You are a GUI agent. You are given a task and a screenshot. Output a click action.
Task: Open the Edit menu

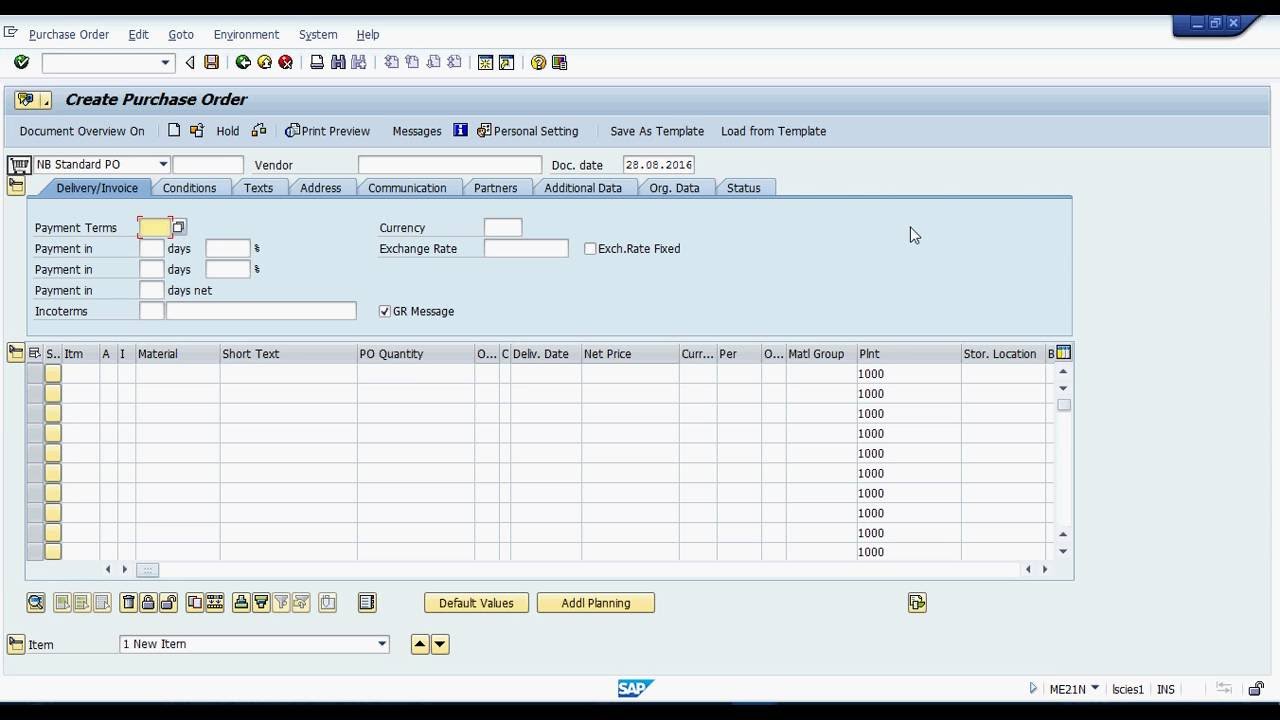click(x=138, y=34)
